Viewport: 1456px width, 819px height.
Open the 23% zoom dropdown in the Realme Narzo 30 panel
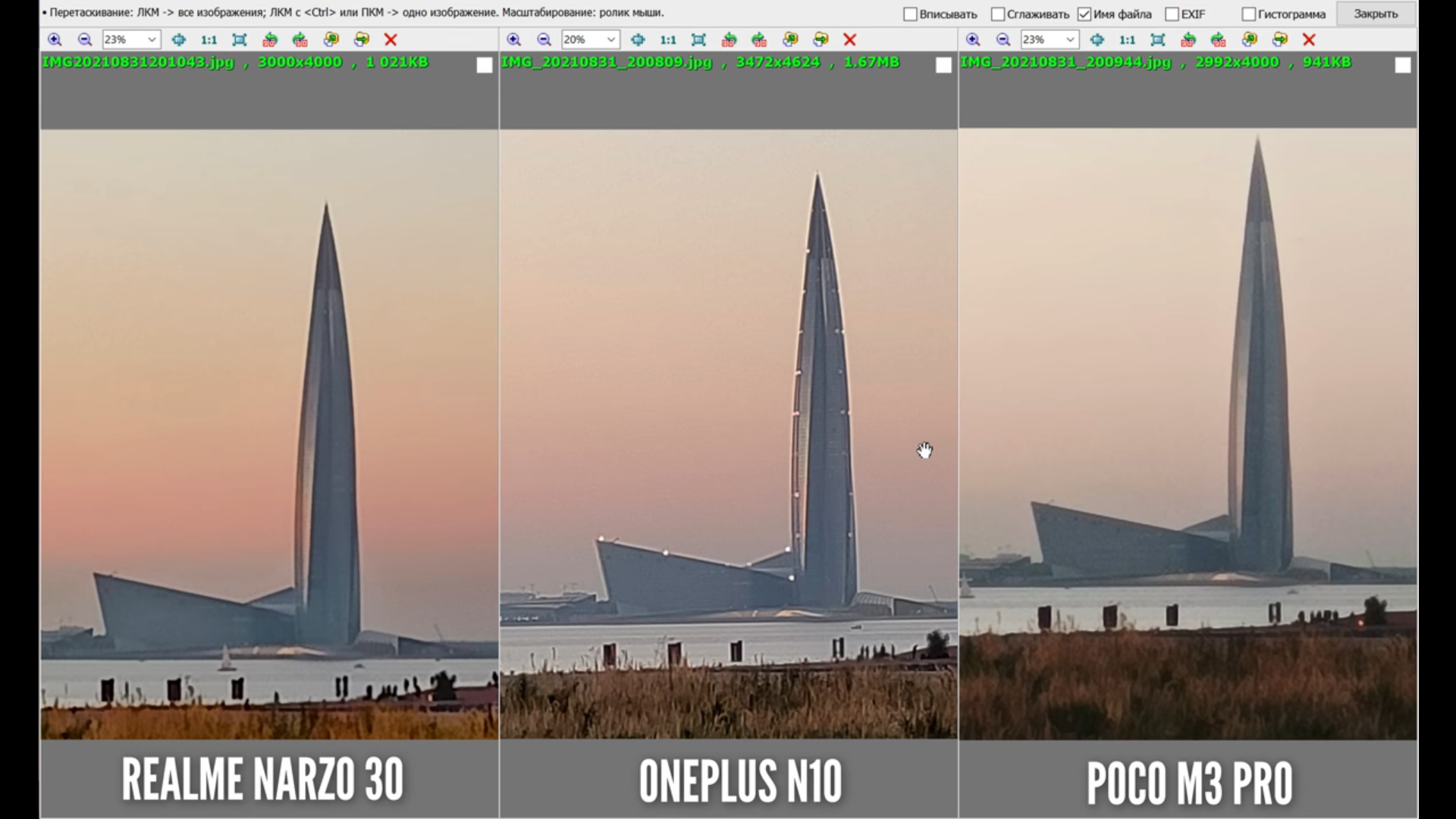click(152, 39)
